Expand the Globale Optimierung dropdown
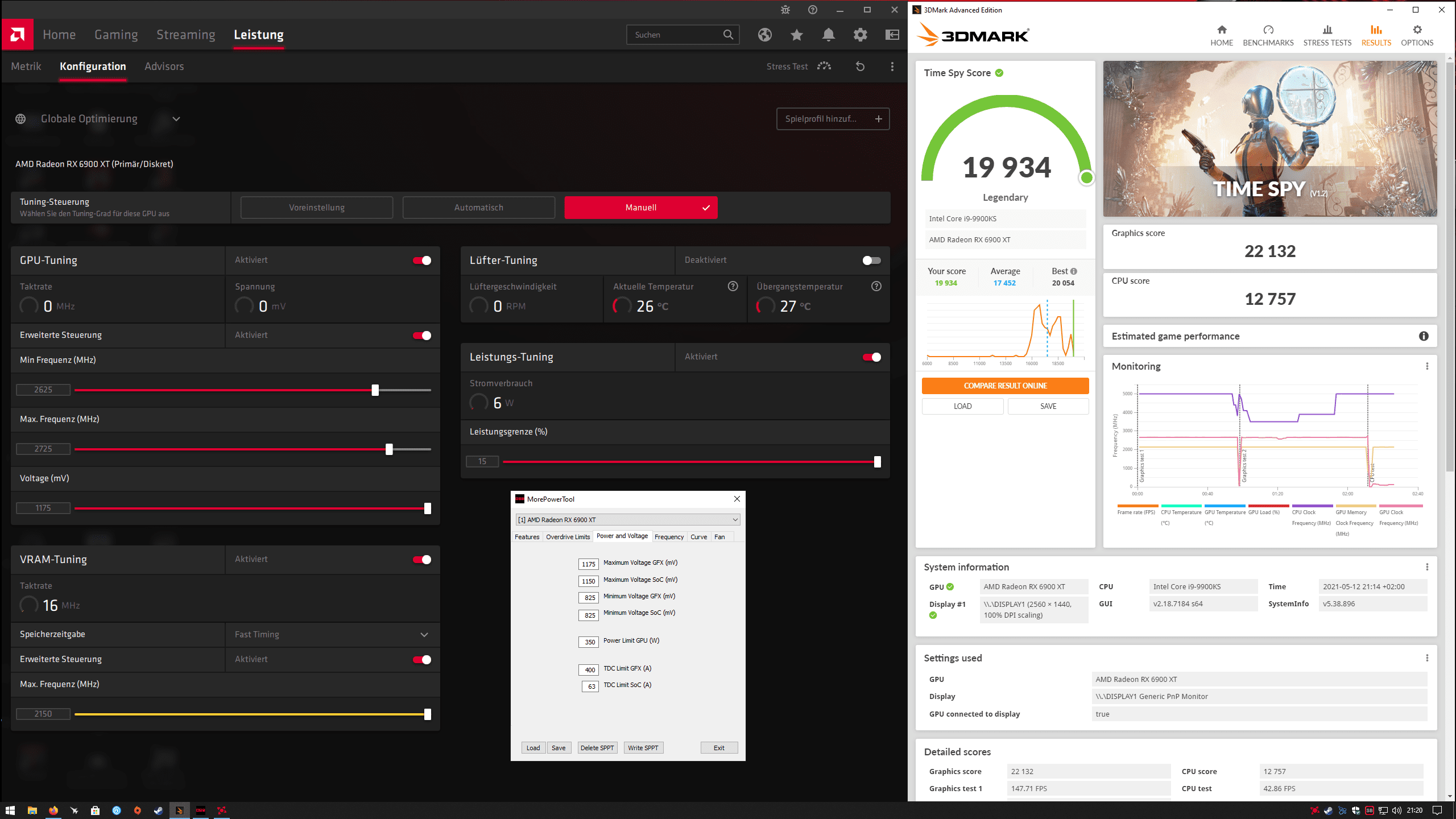The height and width of the screenshot is (819, 1456). click(176, 119)
